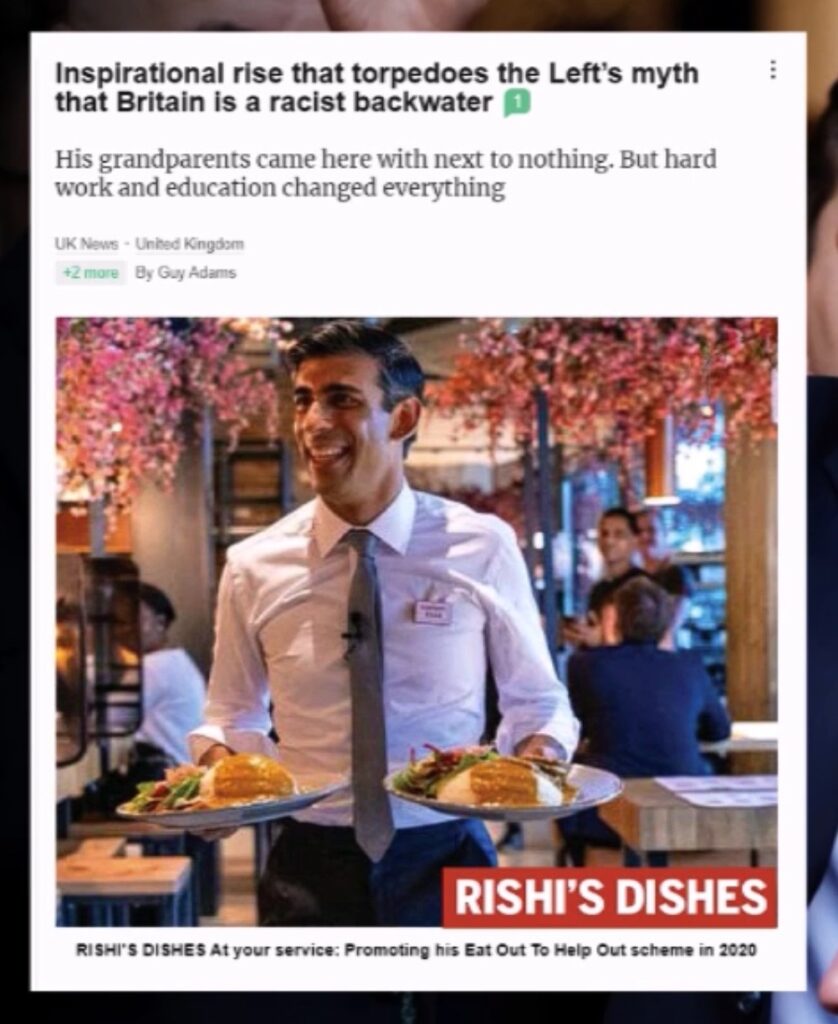The width and height of the screenshot is (838, 1024).
Task: Click headline line 'that Britain is a racist backwater'
Action: [x=274, y=103]
